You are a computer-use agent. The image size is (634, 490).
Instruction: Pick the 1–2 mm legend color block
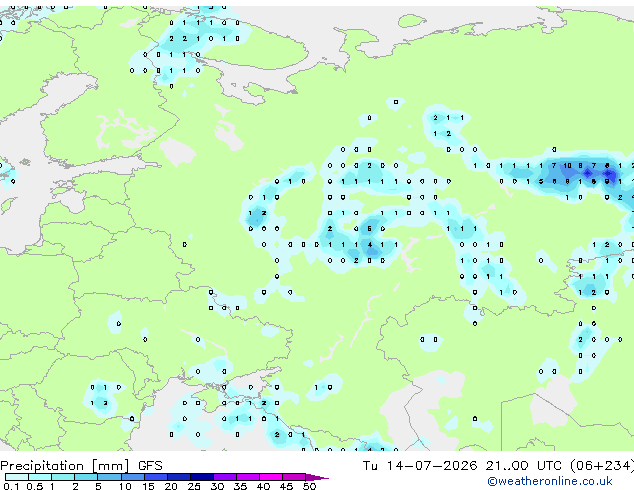63,477
